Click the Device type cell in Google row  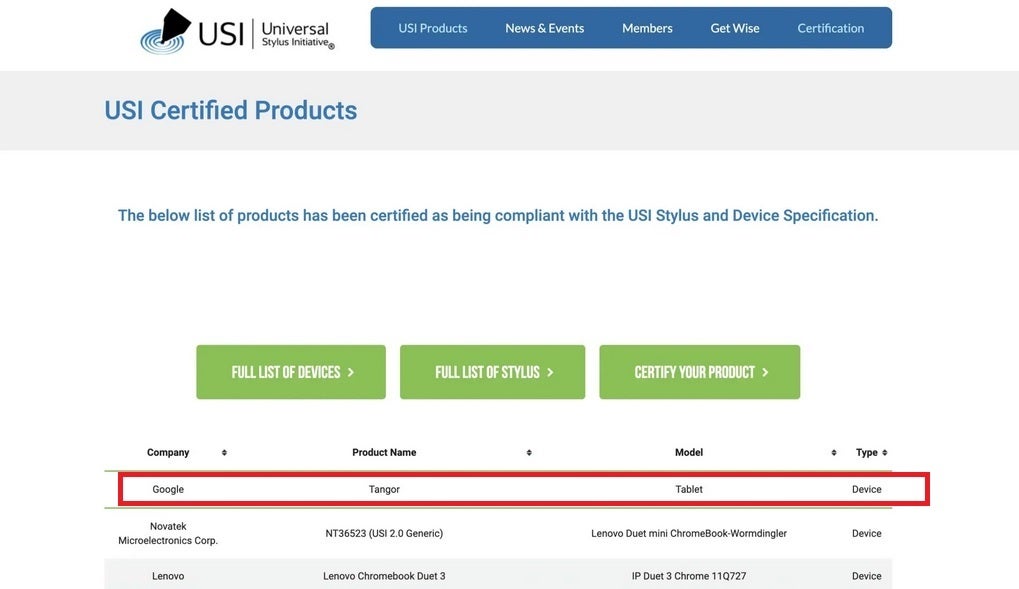point(867,490)
